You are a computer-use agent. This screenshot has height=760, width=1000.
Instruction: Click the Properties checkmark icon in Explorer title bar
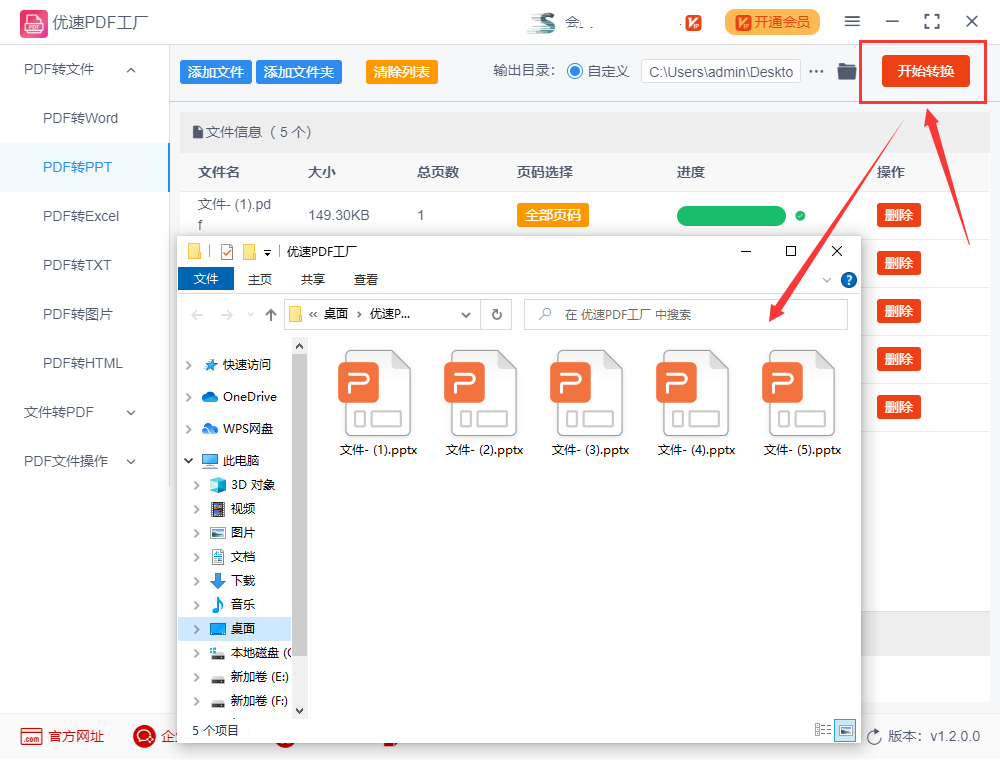(x=227, y=252)
